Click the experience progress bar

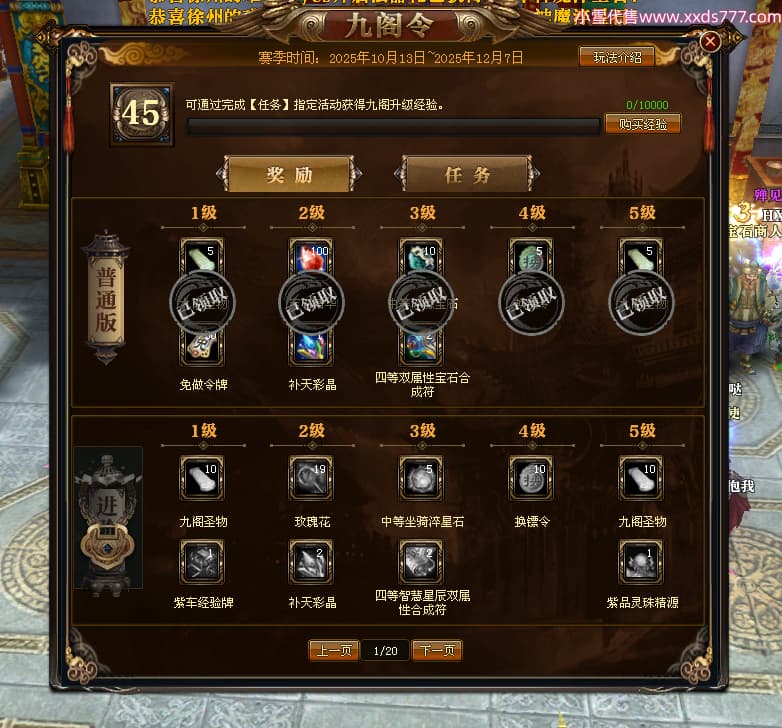tap(393, 127)
